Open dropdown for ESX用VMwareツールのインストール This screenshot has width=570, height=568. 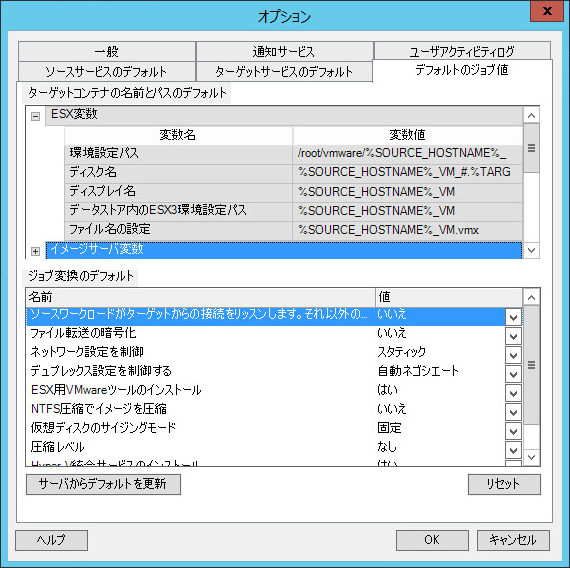(513, 393)
